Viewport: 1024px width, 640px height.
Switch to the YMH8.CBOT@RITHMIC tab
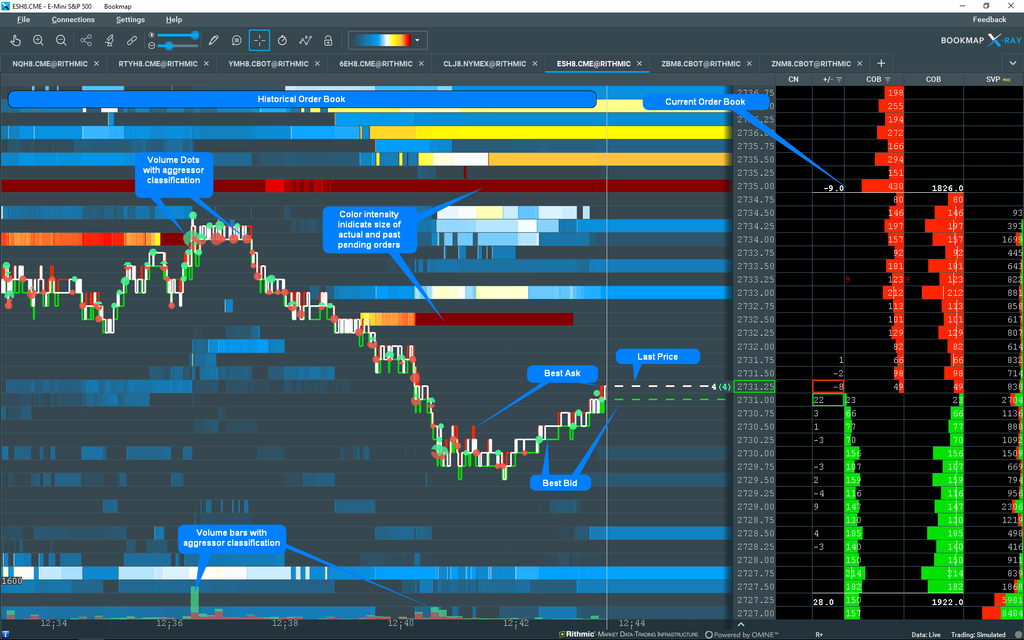[268, 64]
